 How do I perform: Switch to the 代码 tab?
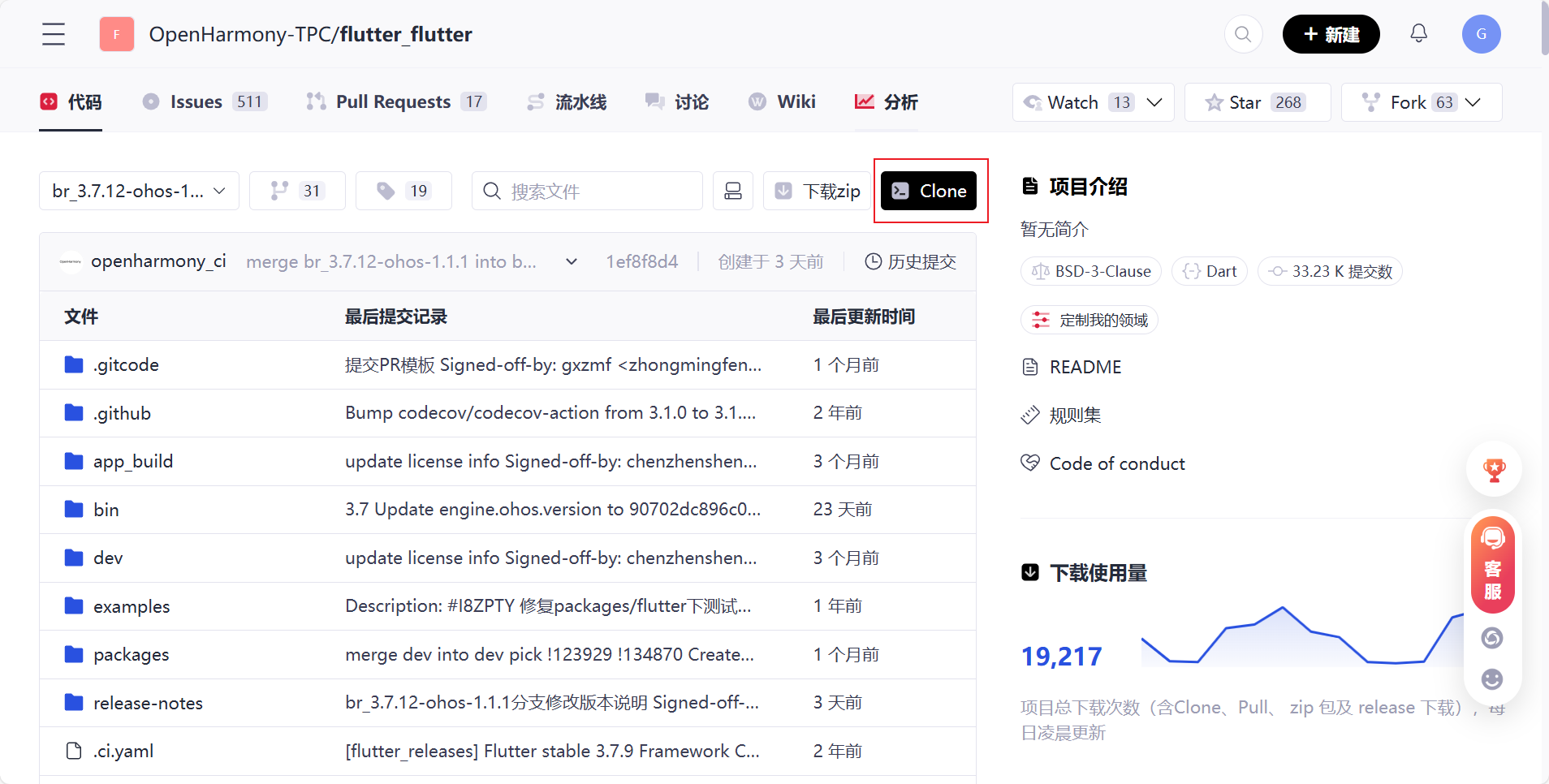coord(71,102)
